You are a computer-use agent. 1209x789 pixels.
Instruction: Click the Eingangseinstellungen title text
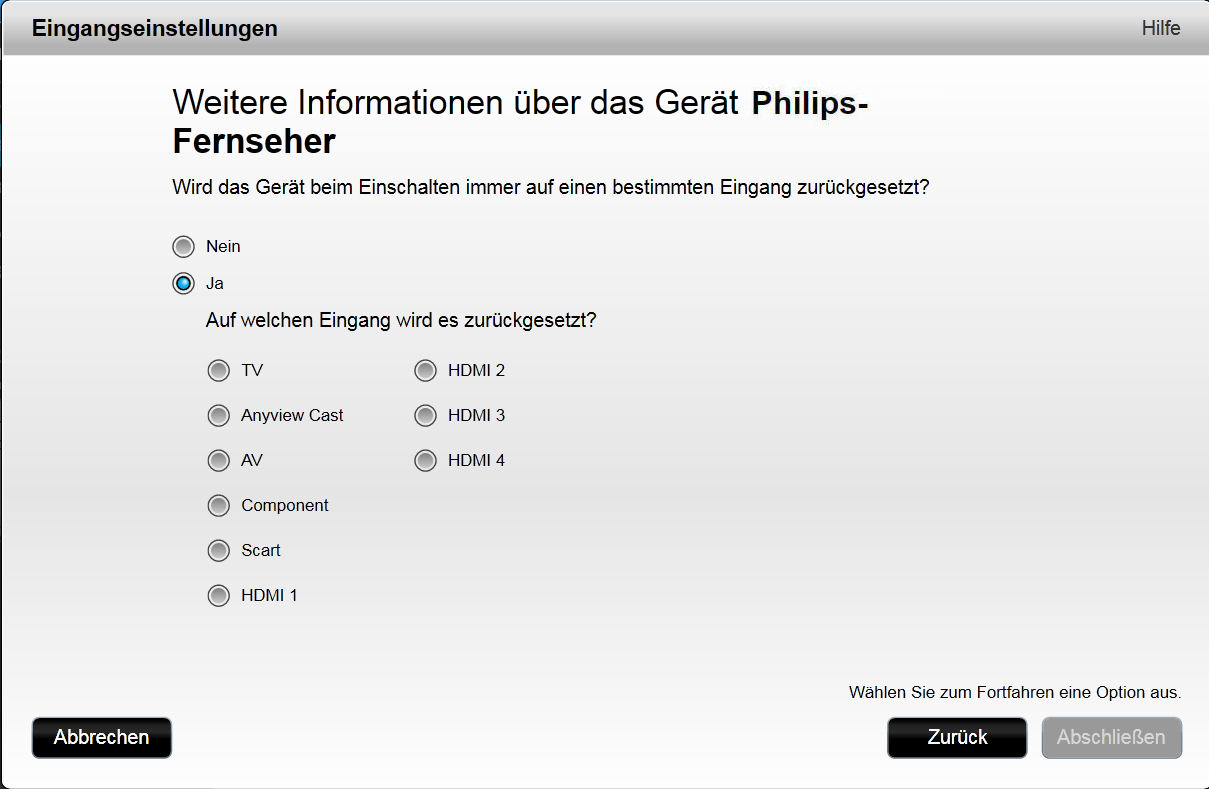click(x=155, y=28)
